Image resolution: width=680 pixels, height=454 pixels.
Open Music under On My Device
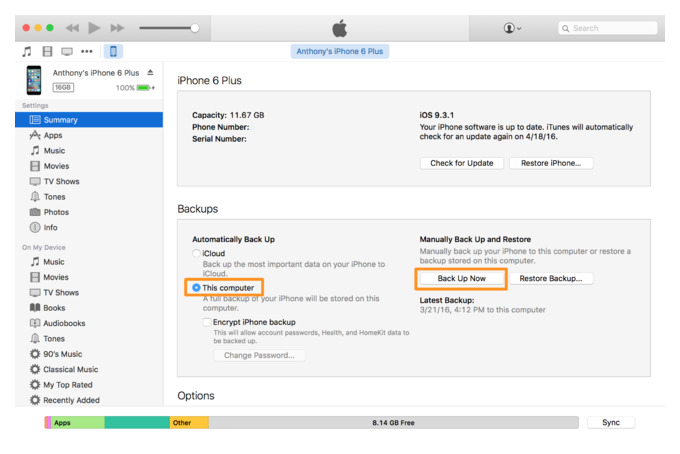(89, 262)
